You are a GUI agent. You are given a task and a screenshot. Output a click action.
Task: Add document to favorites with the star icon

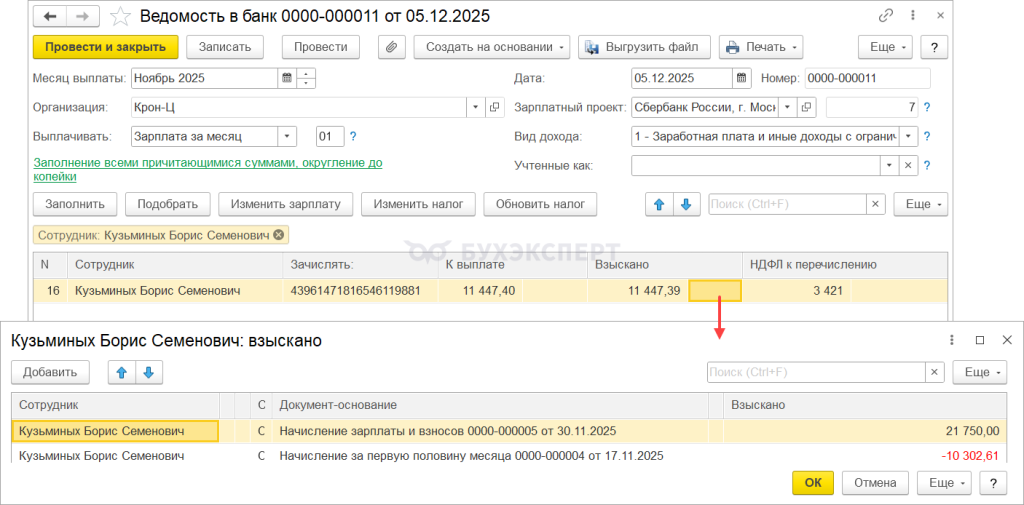[x=120, y=15]
